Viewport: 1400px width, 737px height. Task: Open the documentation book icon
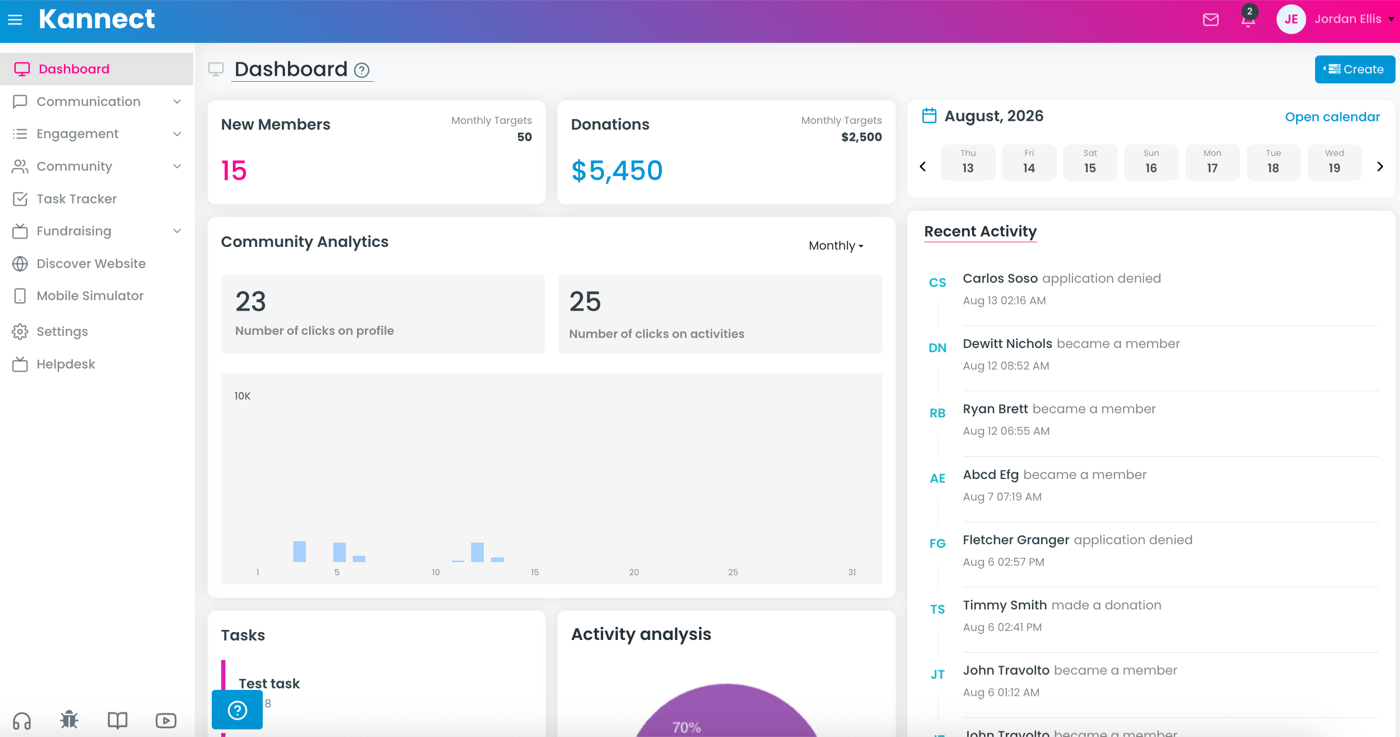[118, 720]
